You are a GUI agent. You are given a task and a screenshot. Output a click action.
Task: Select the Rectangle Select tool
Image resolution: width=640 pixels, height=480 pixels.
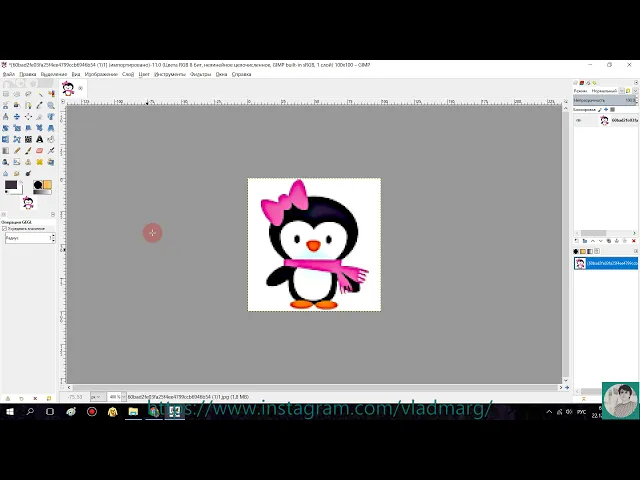pos(5,94)
